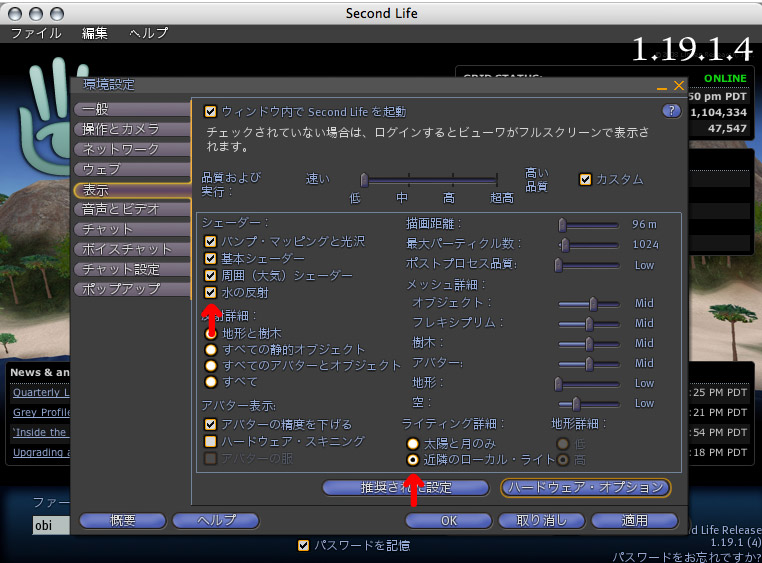Select すべての静的オブジェクト radio button
762x563 pixels.
[210, 350]
